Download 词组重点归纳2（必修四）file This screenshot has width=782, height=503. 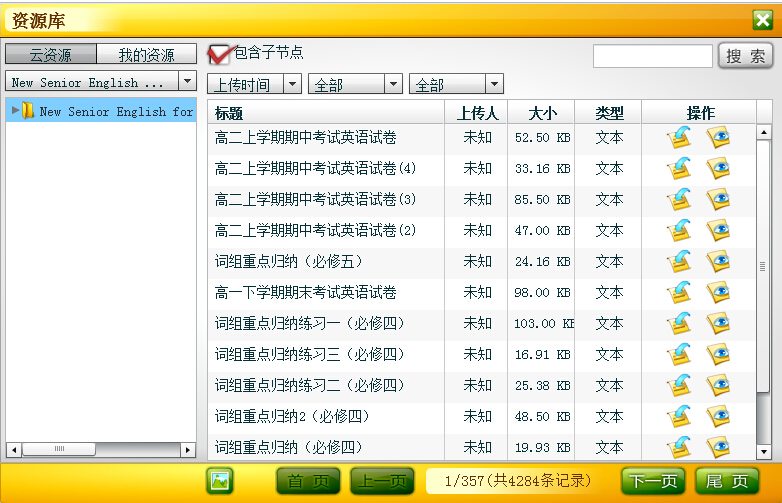(680, 416)
